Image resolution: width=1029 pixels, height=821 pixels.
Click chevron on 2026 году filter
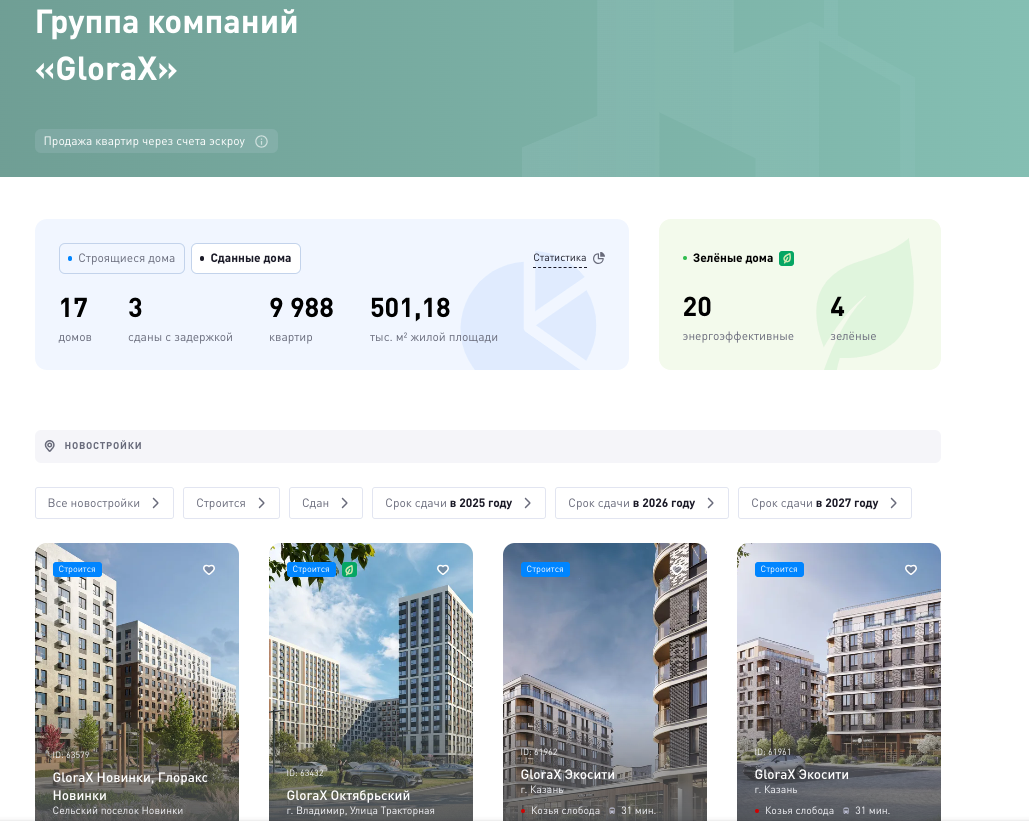[x=711, y=503]
